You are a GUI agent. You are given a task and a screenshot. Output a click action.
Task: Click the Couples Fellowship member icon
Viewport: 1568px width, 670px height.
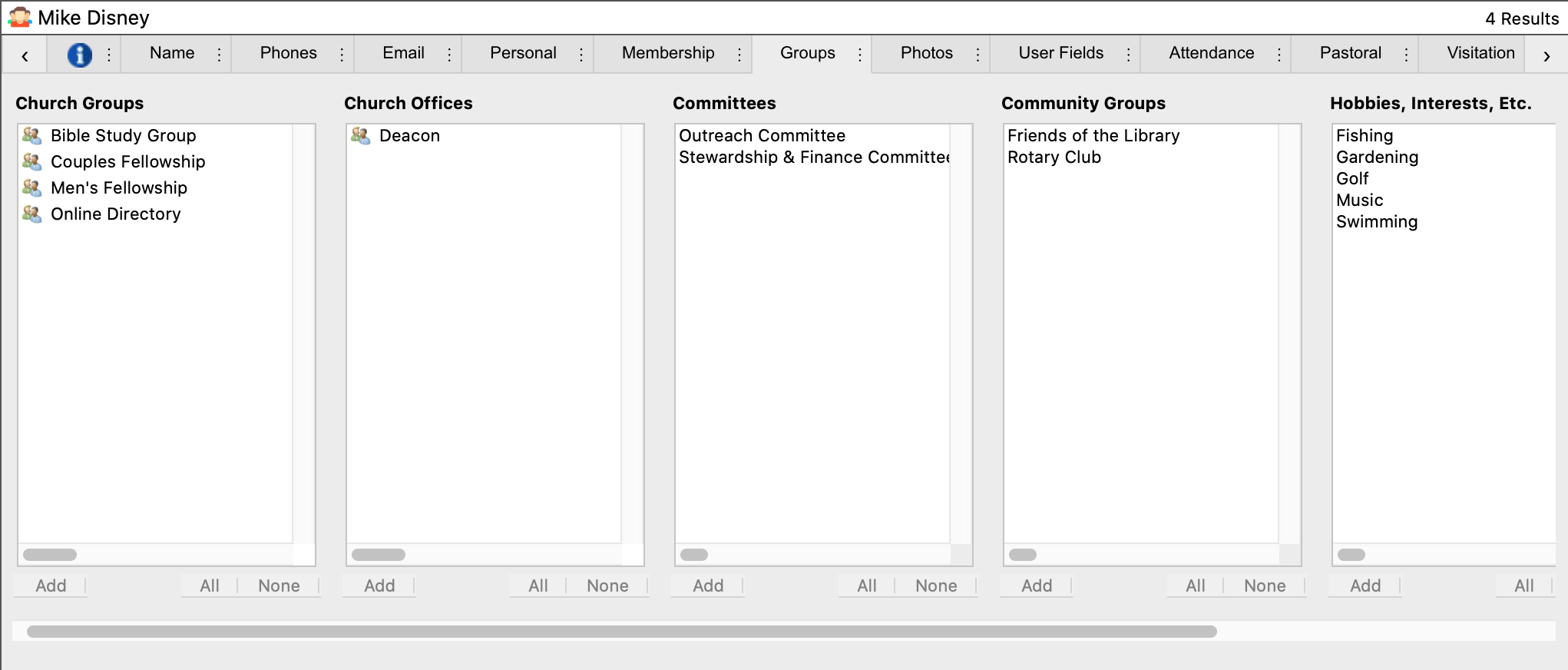click(31, 162)
